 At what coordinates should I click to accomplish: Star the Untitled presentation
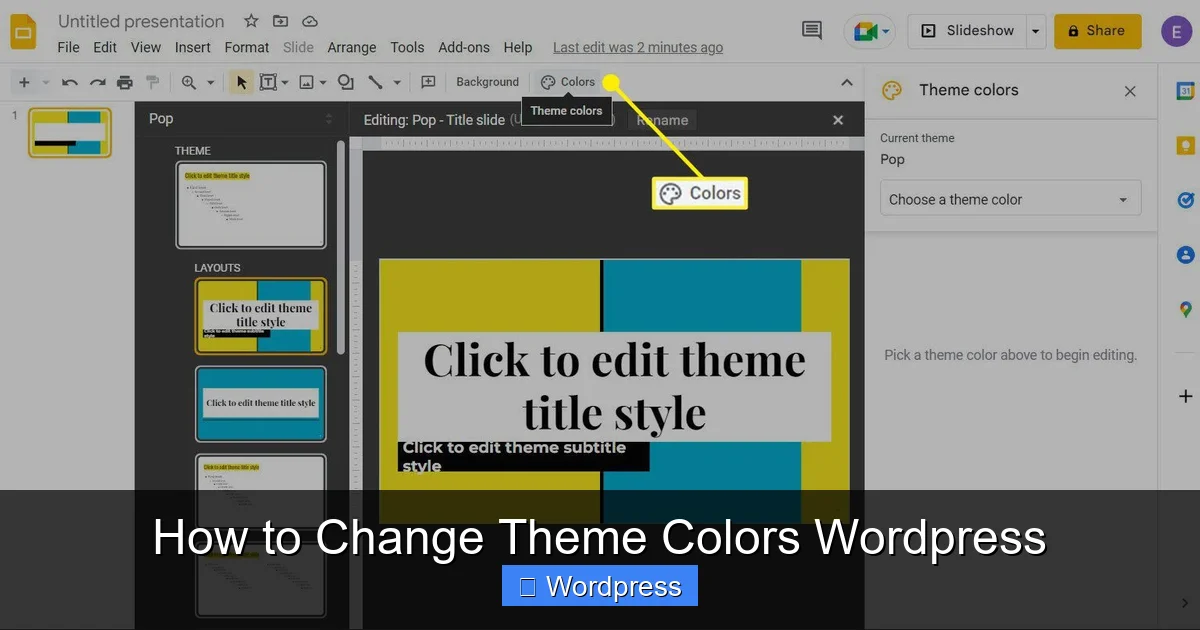click(251, 21)
